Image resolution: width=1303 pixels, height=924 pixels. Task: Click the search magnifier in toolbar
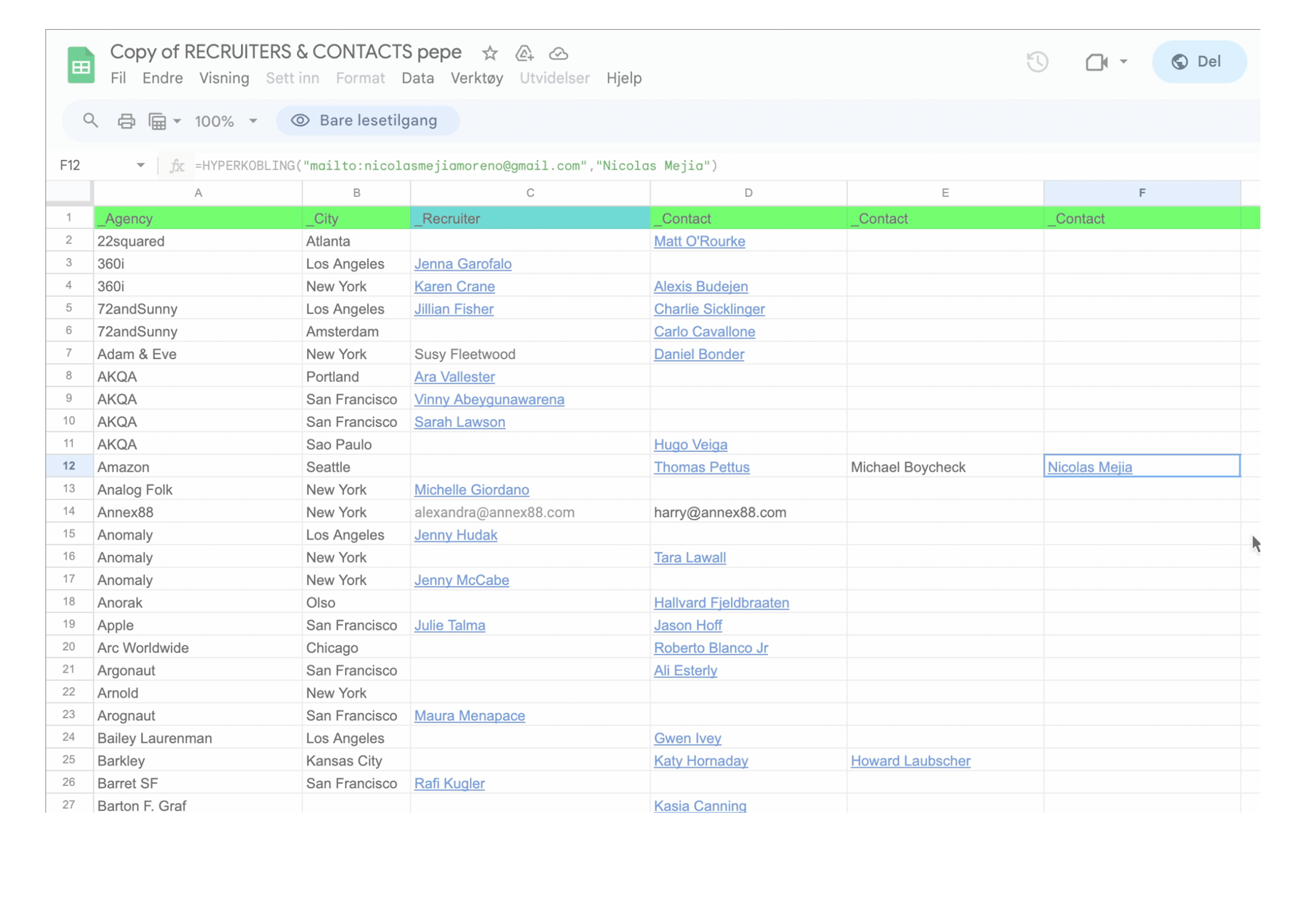pos(91,121)
